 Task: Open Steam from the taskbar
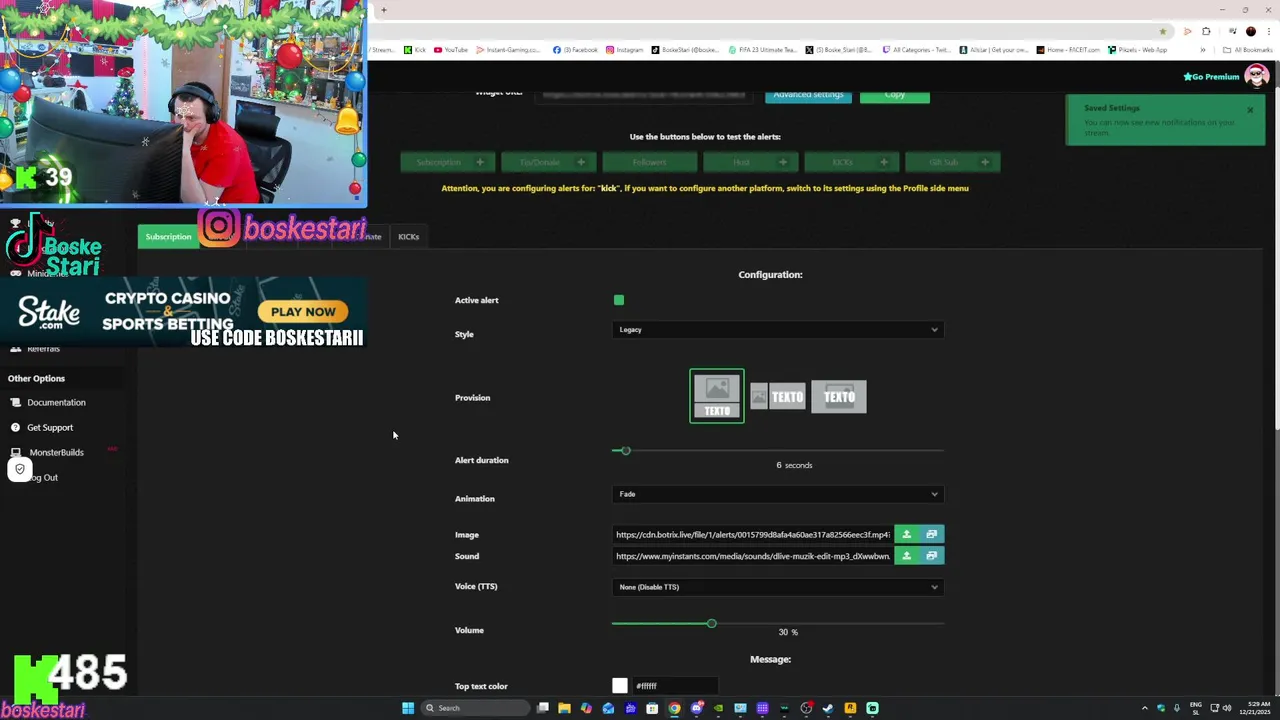click(x=828, y=708)
